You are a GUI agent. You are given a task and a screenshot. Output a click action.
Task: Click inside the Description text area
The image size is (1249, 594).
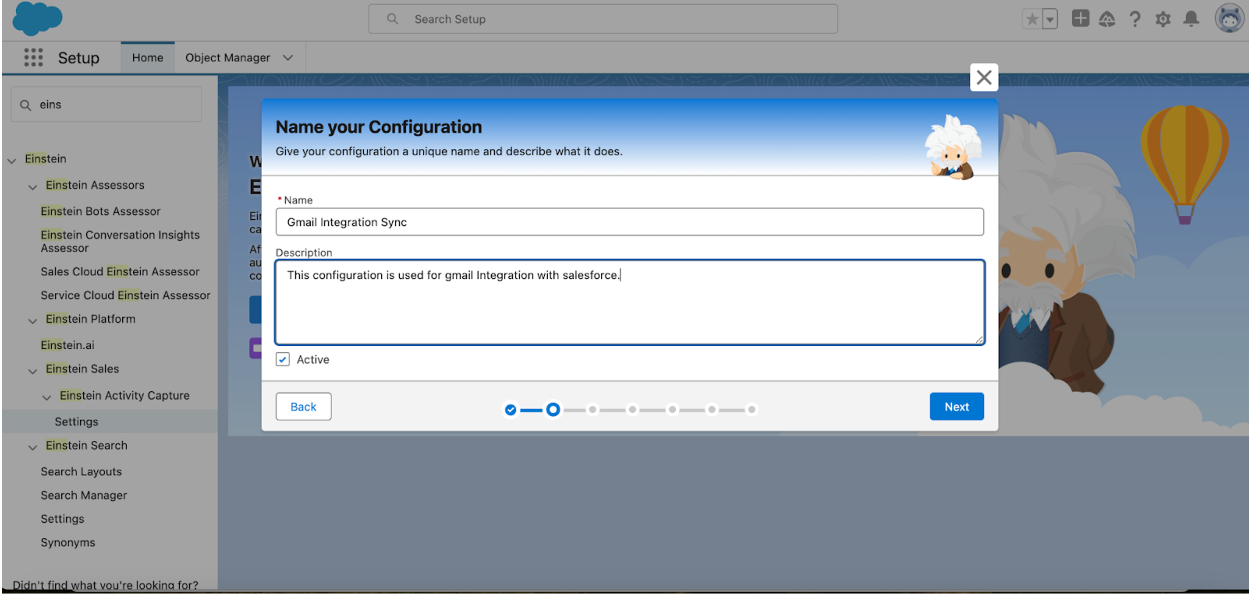629,302
